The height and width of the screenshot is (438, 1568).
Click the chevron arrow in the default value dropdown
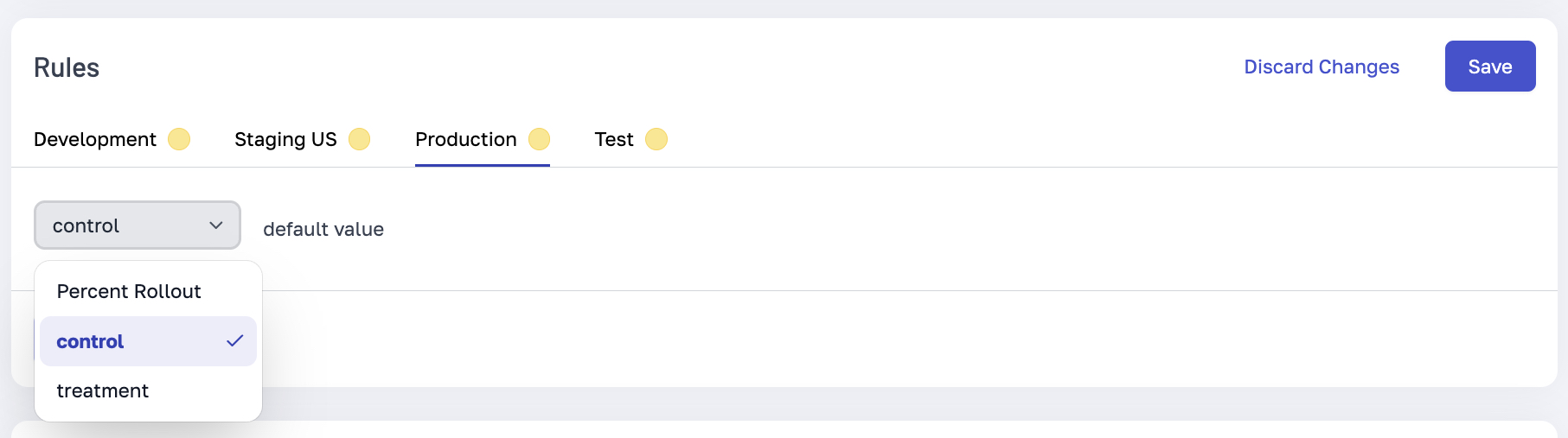[216, 225]
